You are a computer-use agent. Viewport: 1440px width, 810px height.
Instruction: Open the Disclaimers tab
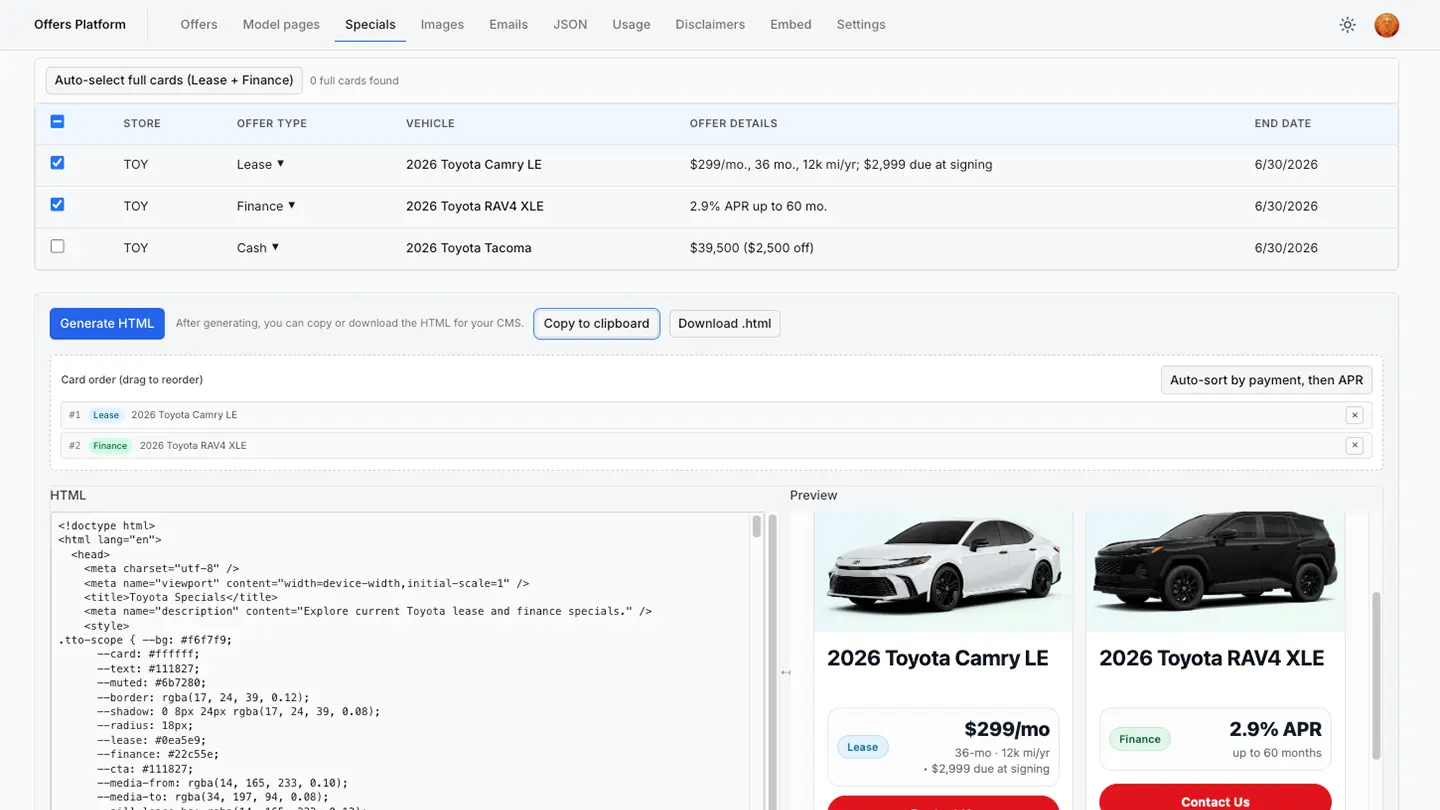click(710, 24)
